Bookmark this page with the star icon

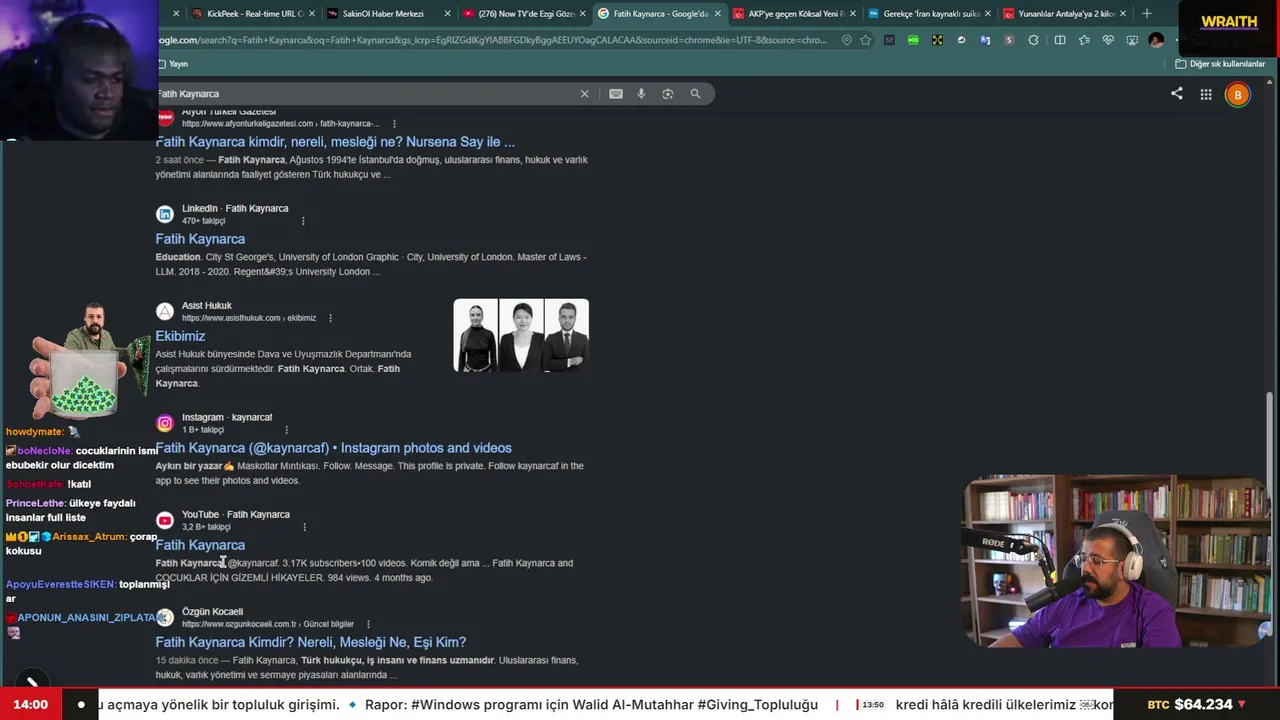(x=865, y=40)
